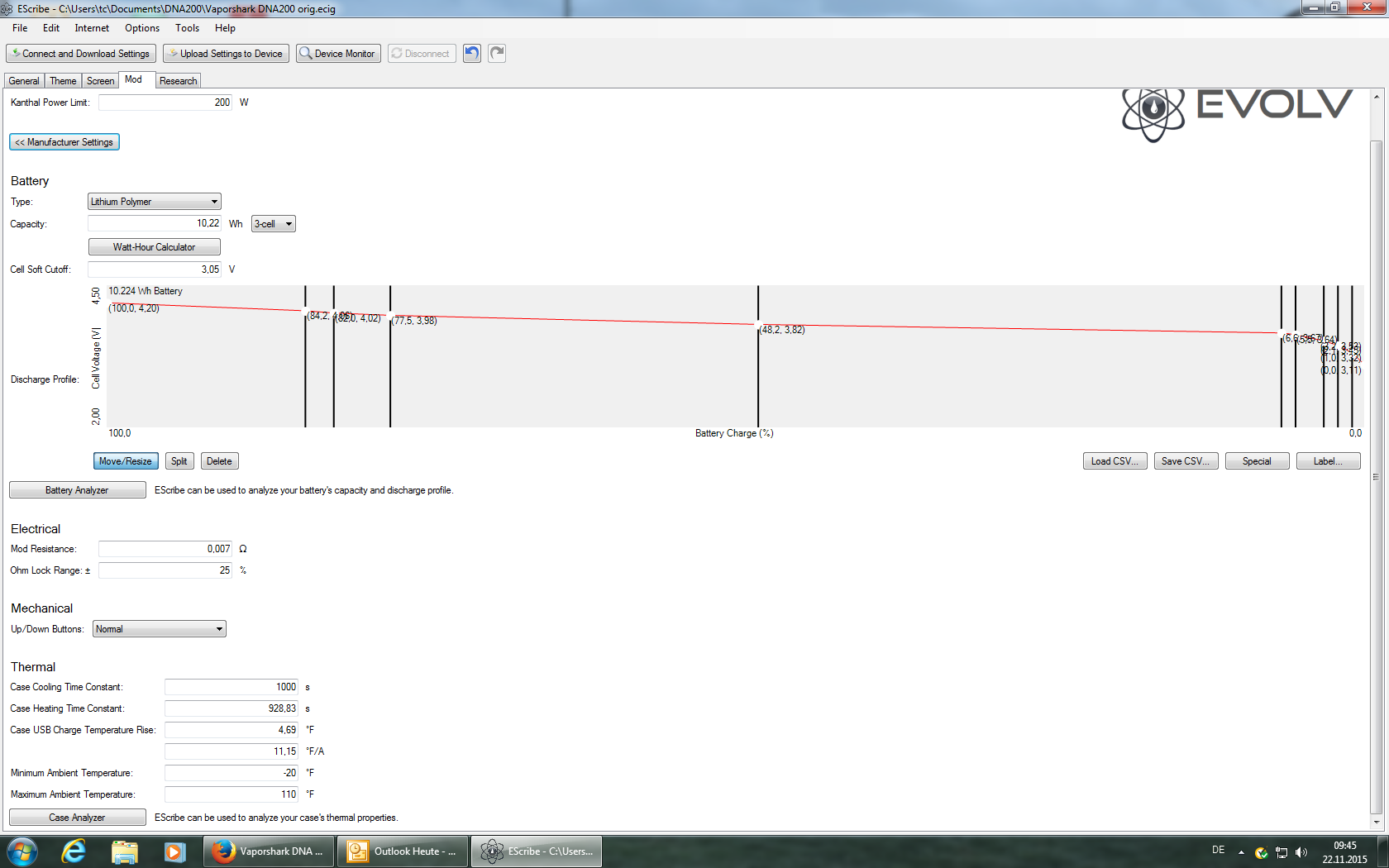
Task: Click the Undo arrow icon in toolbar
Action: (472, 54)
